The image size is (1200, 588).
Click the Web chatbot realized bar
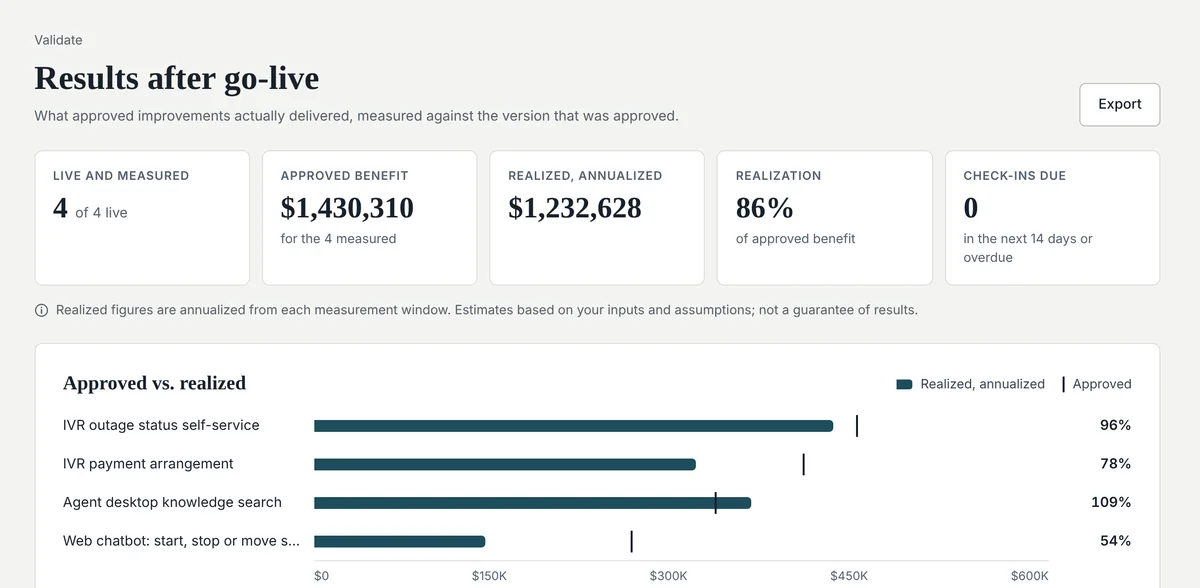(399, 542)
